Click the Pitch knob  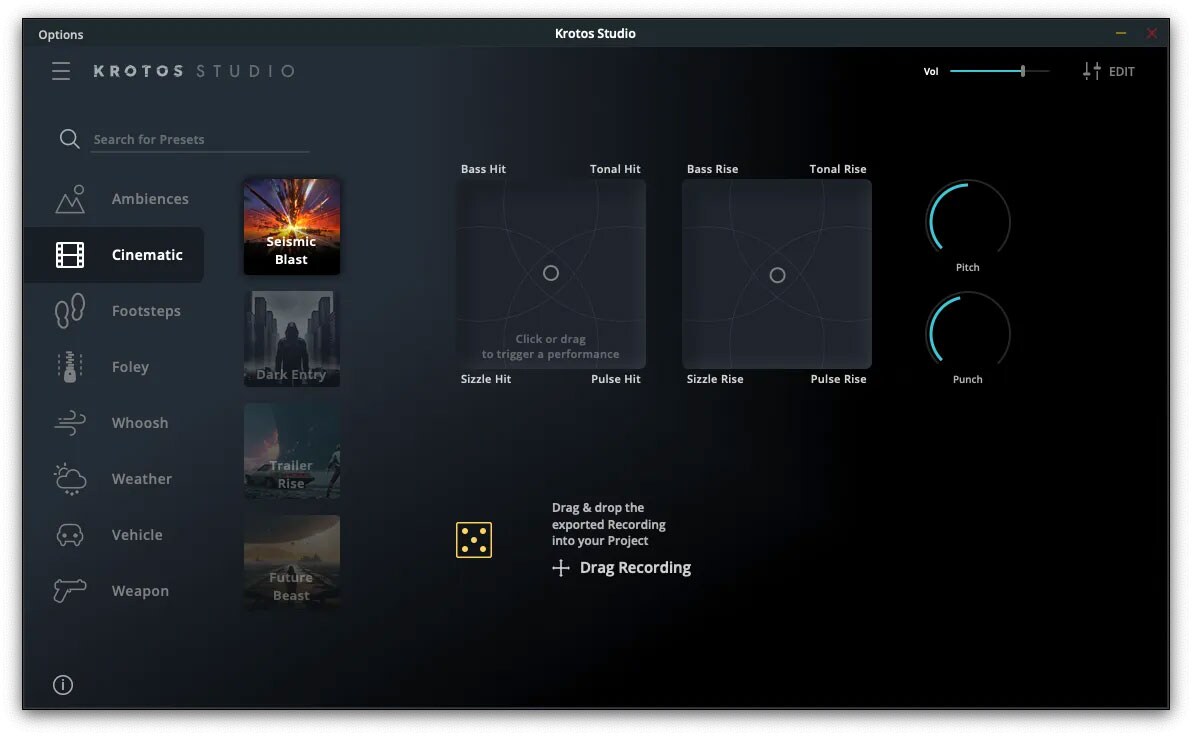click(968, 220)
